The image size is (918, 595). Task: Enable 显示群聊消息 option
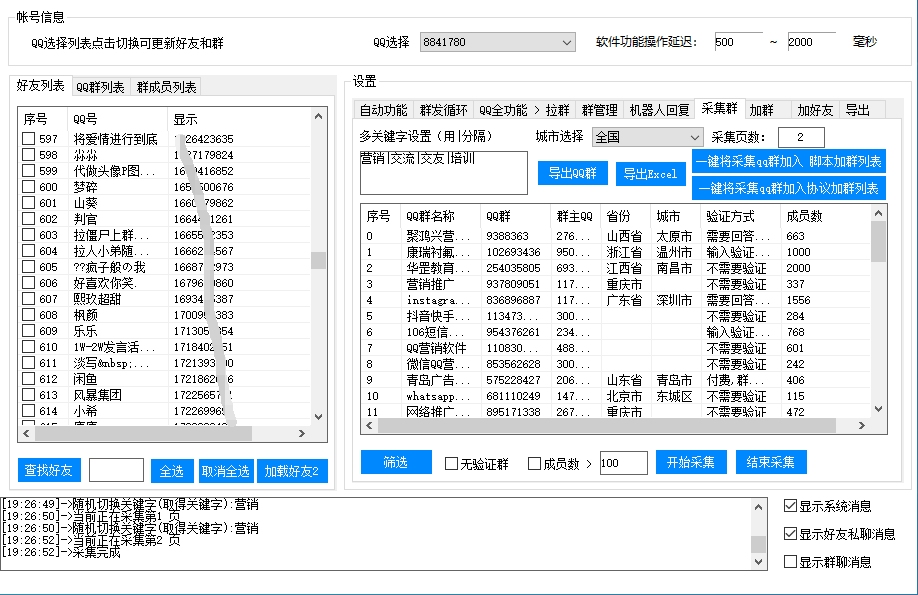coord(790,562)
